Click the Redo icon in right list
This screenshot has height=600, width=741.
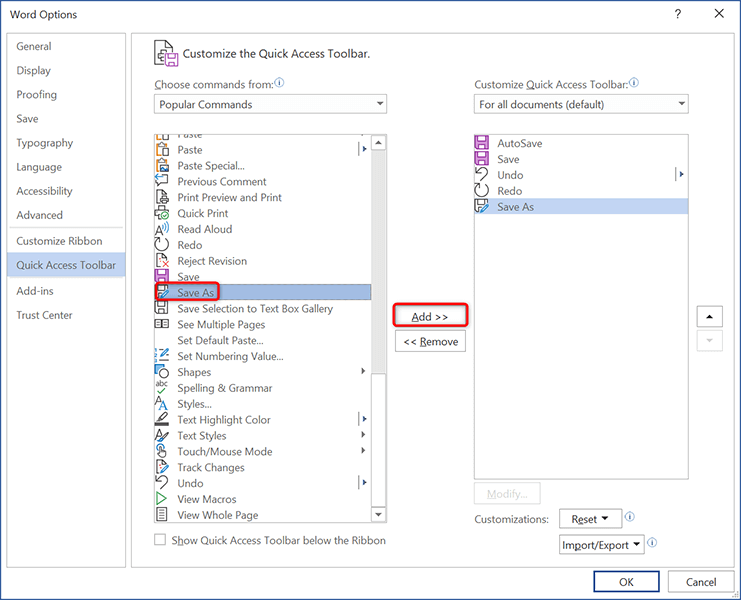[x=482, y=191]
